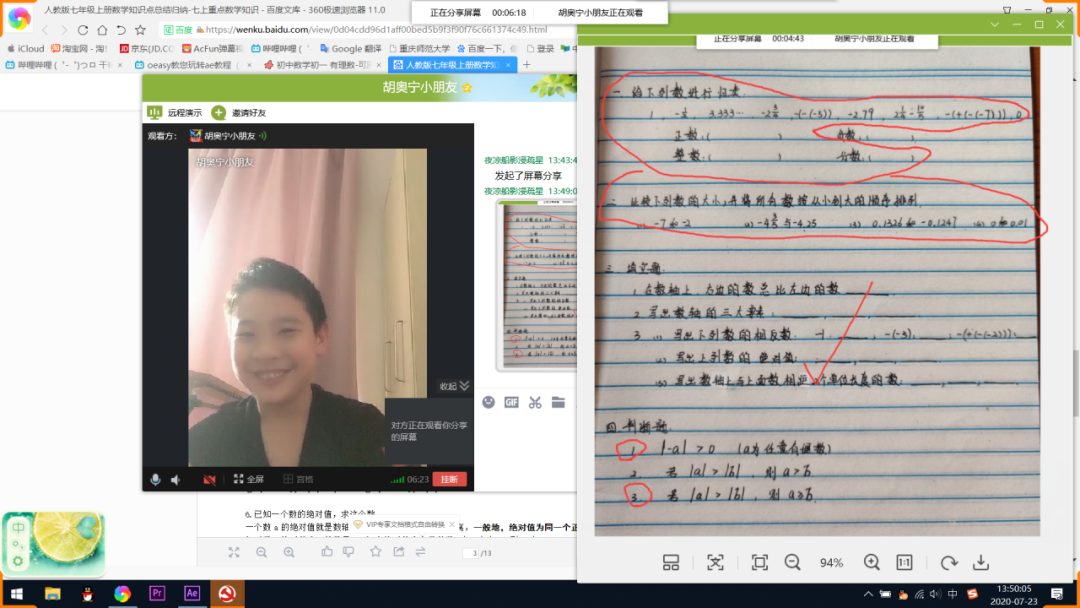Turn on the disabled camera icon
The height and width of the screenshot is (608, 1080).
click(x=210, y=480)
